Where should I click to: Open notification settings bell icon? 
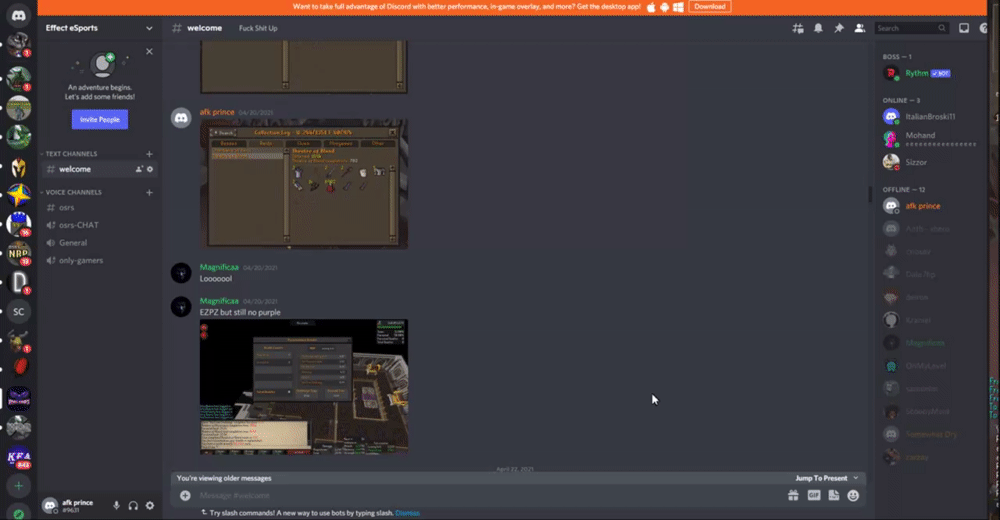tap(818, 28)
